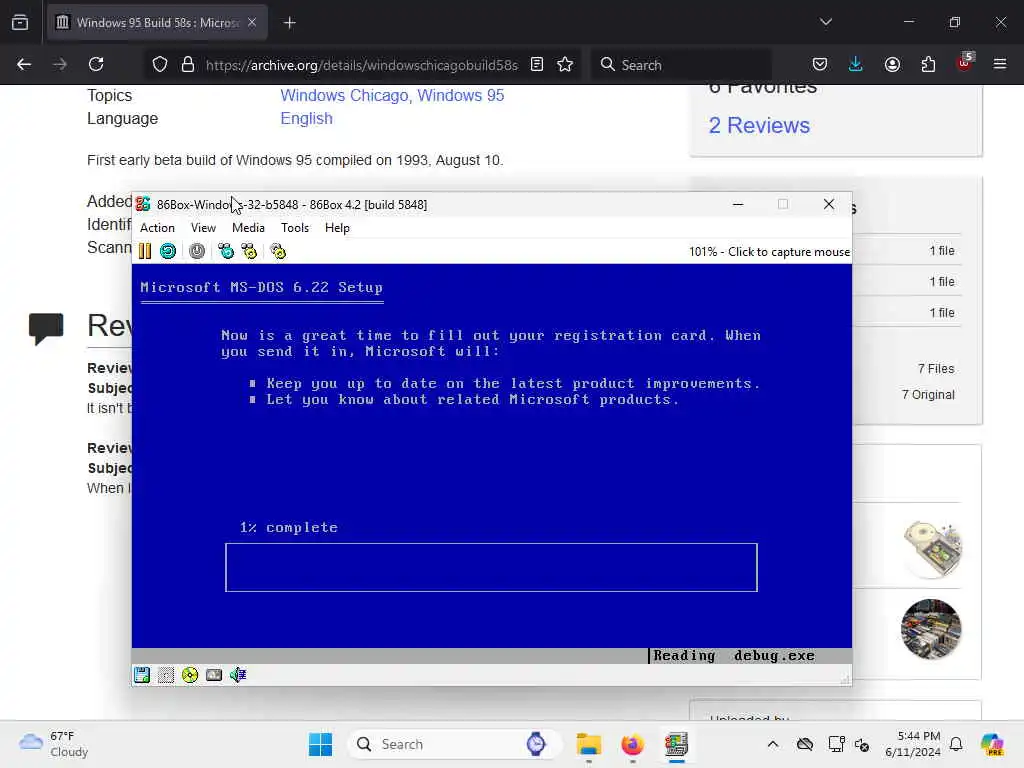This screenshot has width=1024, height=768.
Task: Expand the list all tabs dropdown
Action: point(826,22)
